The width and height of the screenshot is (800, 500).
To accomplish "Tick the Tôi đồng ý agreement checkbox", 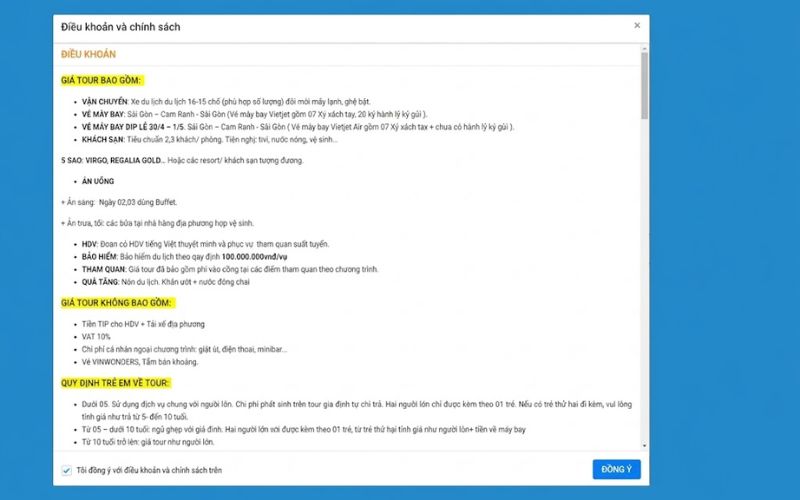I will coord(66,470).
